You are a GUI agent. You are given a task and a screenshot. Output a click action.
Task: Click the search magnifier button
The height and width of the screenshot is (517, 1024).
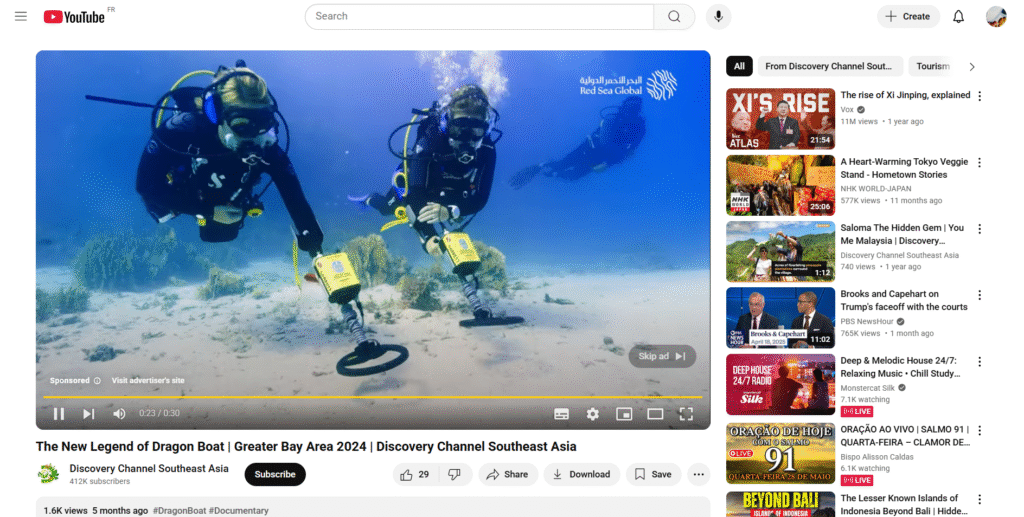pyautogui.click(x=674, y=16)
